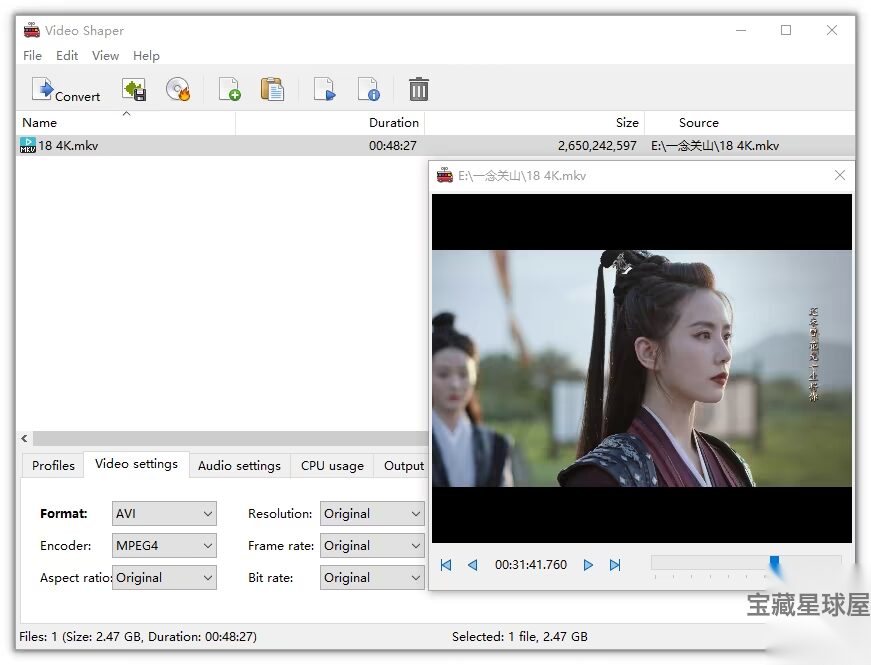Click the preview timestamp 00:31:41.760

point(531,565)
